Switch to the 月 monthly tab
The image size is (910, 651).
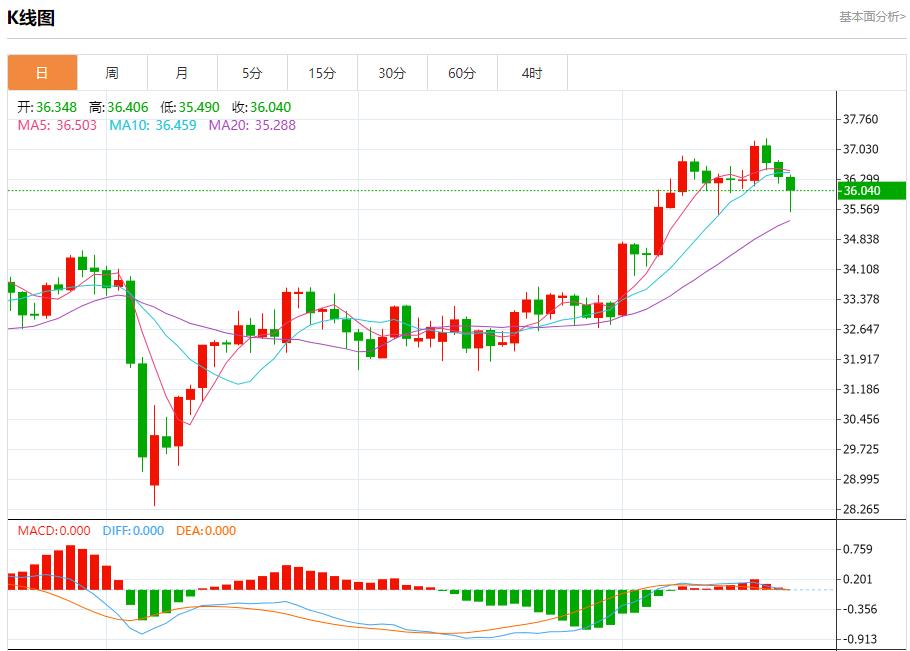pos(182,73)
